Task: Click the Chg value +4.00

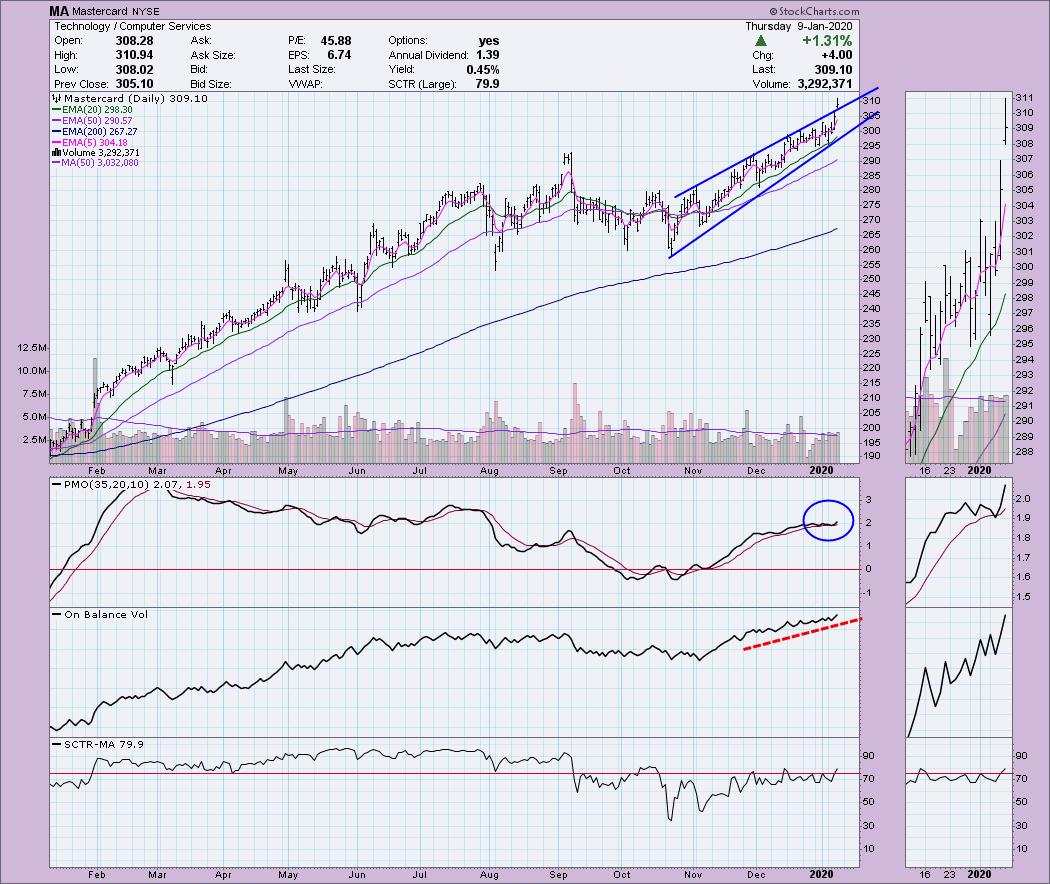Action: pyautogui.click(x=837, y=55)
